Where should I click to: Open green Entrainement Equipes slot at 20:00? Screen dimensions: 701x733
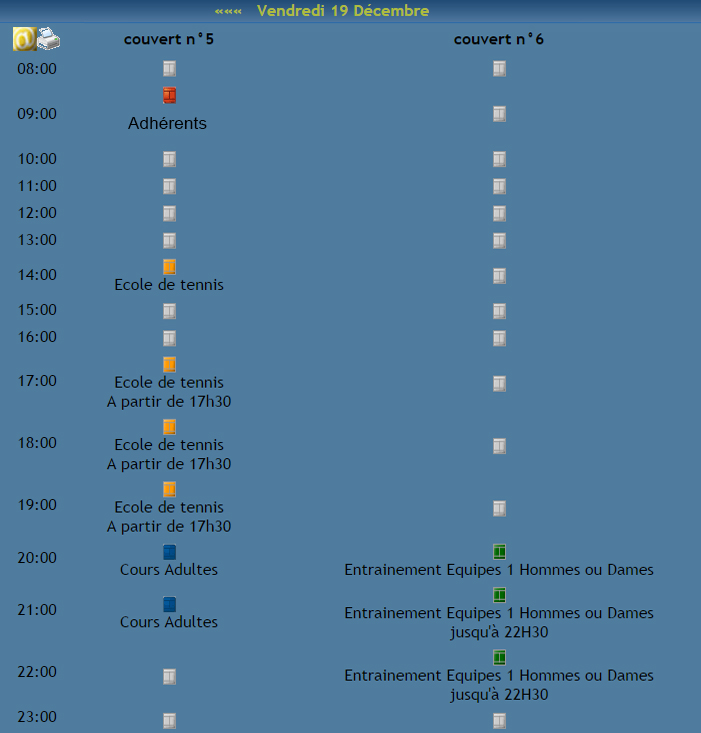pos(500,552)
